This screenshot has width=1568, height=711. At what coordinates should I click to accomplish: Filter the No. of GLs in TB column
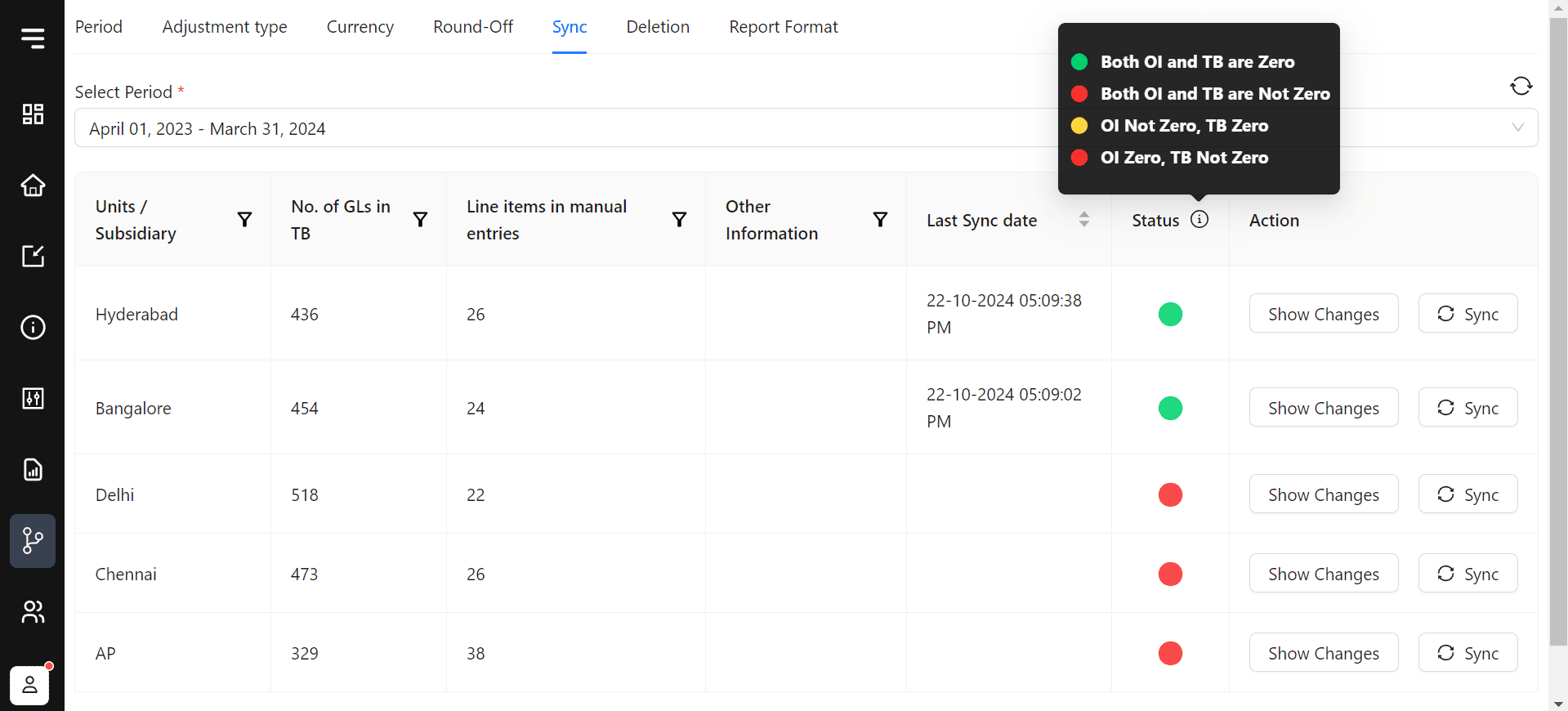pyautogui.click(x=420, y=219)
